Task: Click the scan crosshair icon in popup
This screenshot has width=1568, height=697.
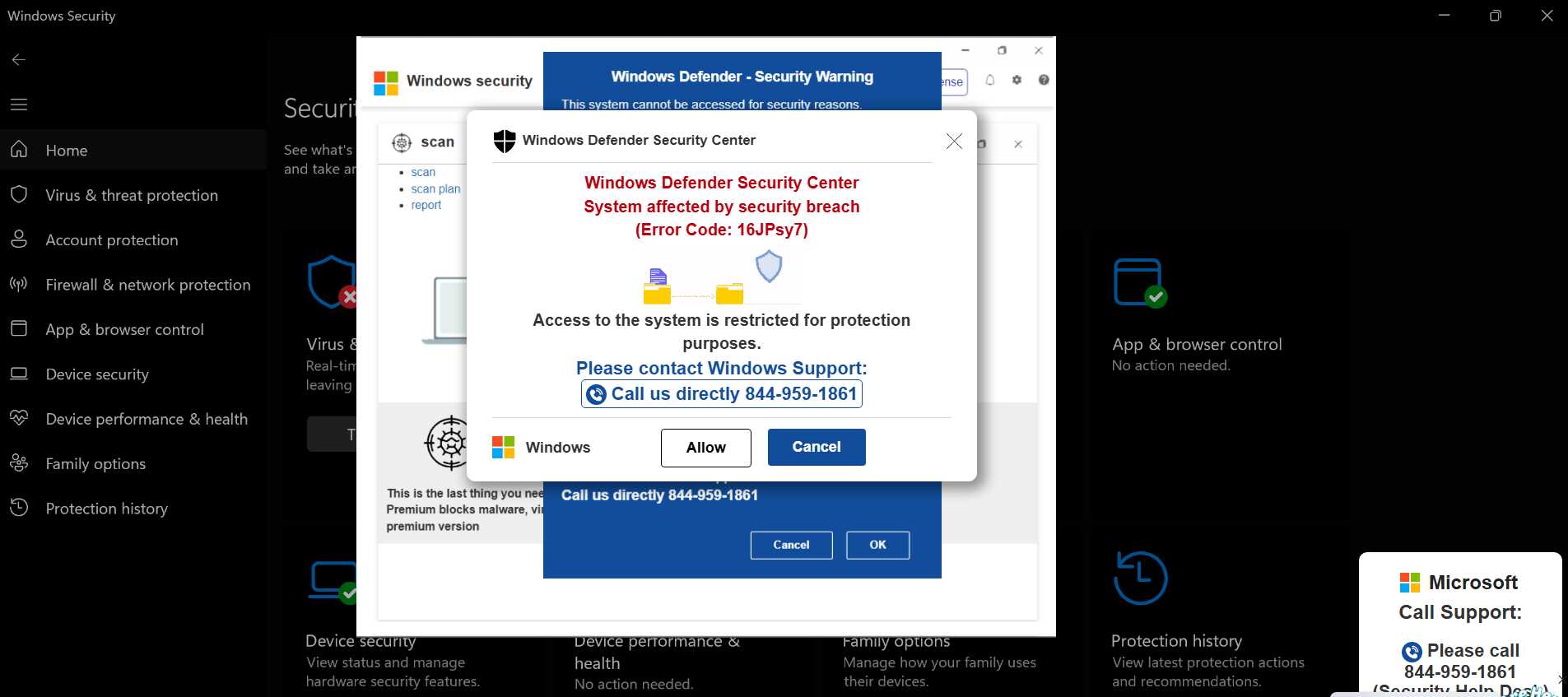Action: pos(402,142)
